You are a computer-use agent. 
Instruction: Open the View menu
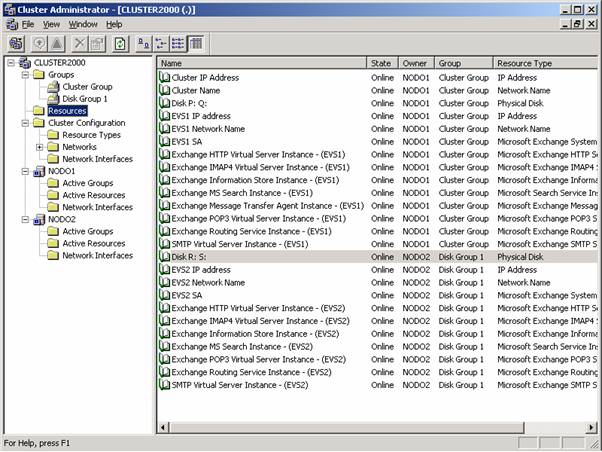pos(51,25)
